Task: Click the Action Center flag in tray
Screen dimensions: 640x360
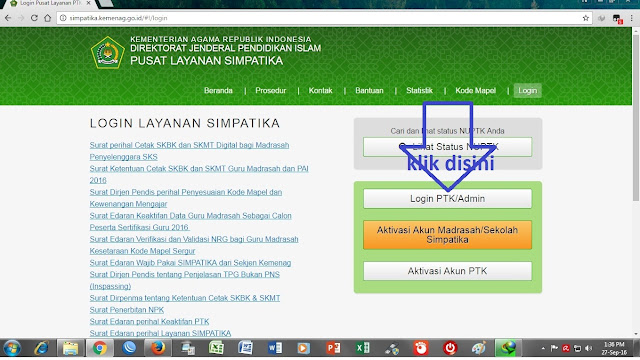Action: click(554, 348)
